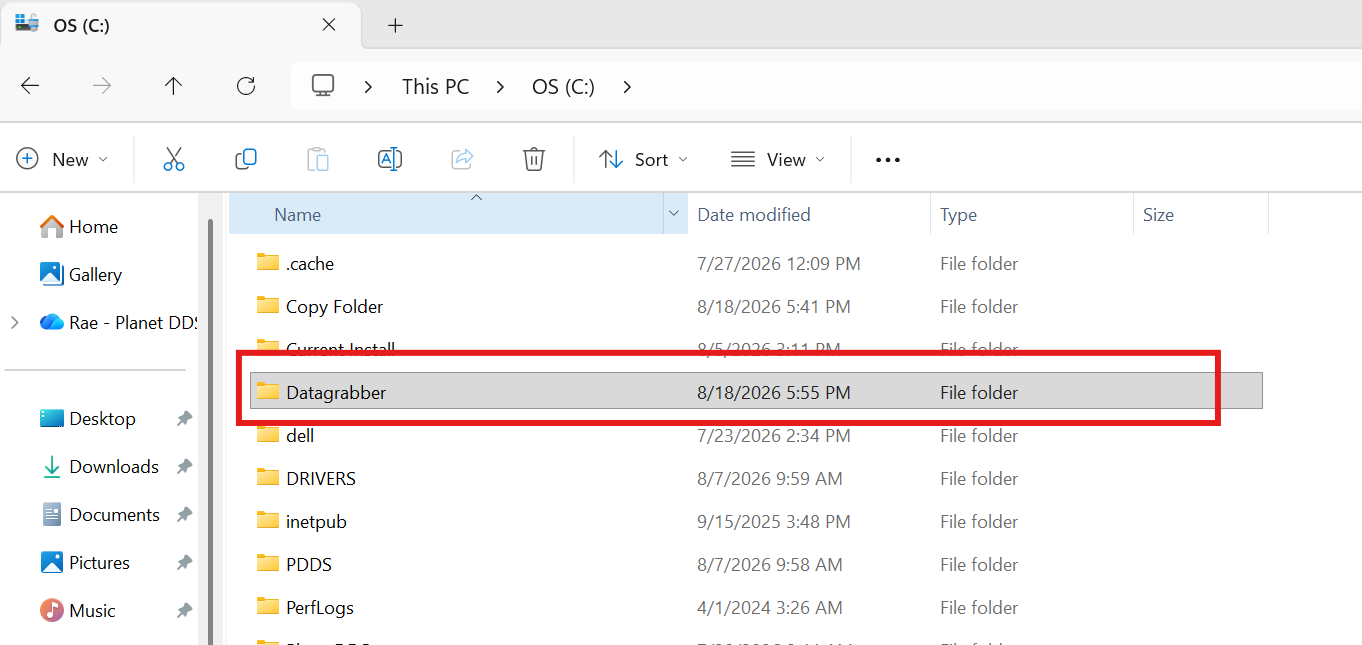Click the 9/15/2025 3:48 PM date cell

click(x=774, y=522)
